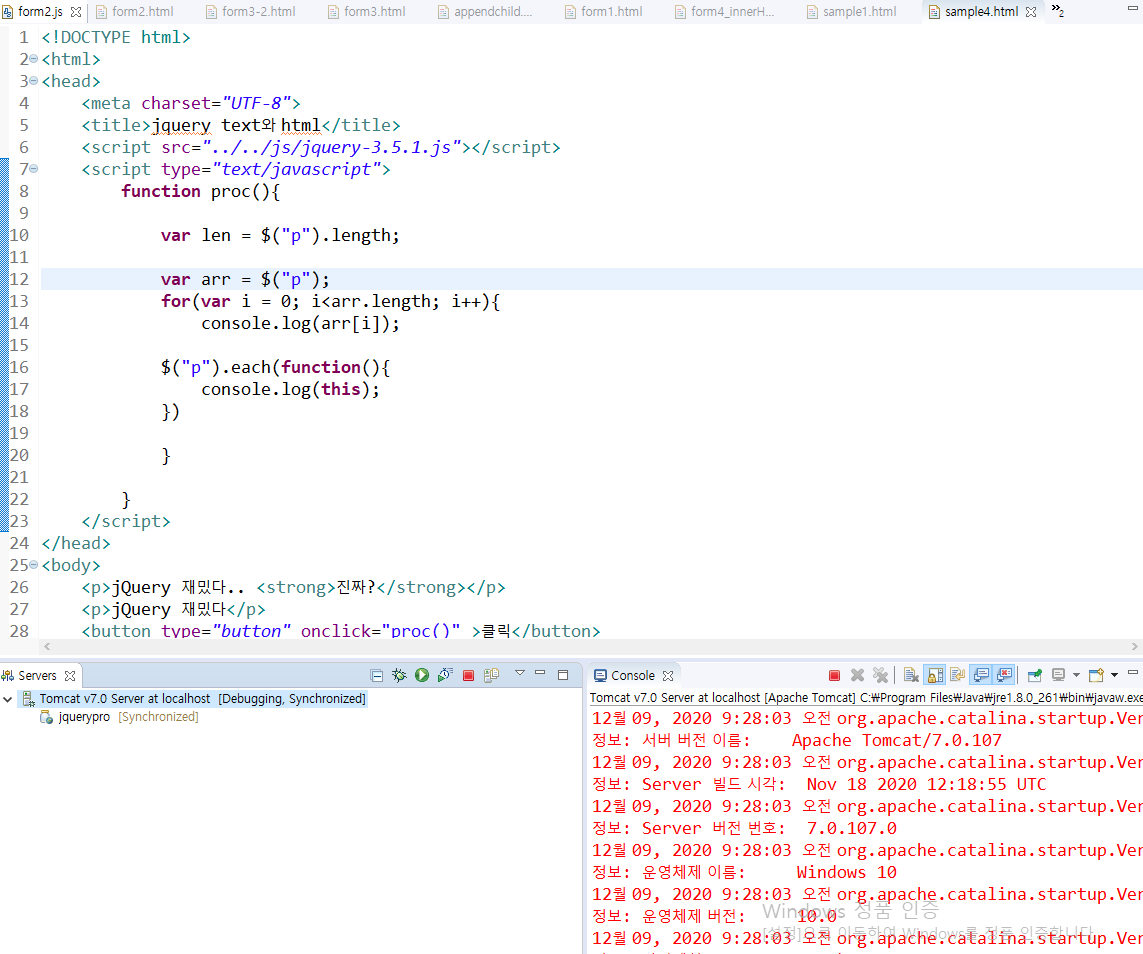Open display selected console dropdown arrow

[x=1076, y=676]
